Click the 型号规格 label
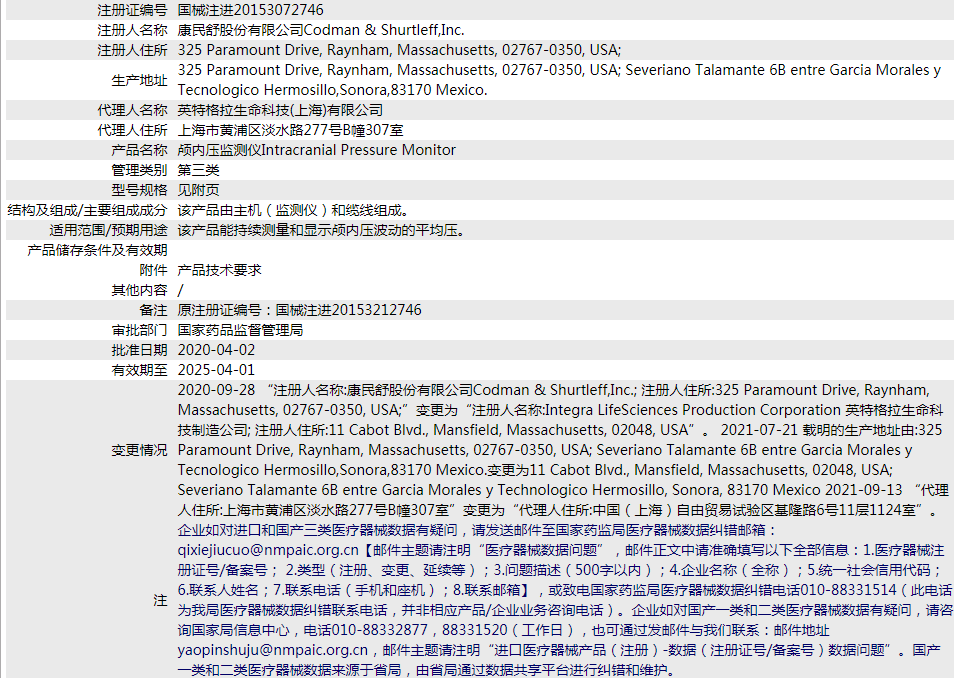The image size is (956, 678). coord(139,190)
